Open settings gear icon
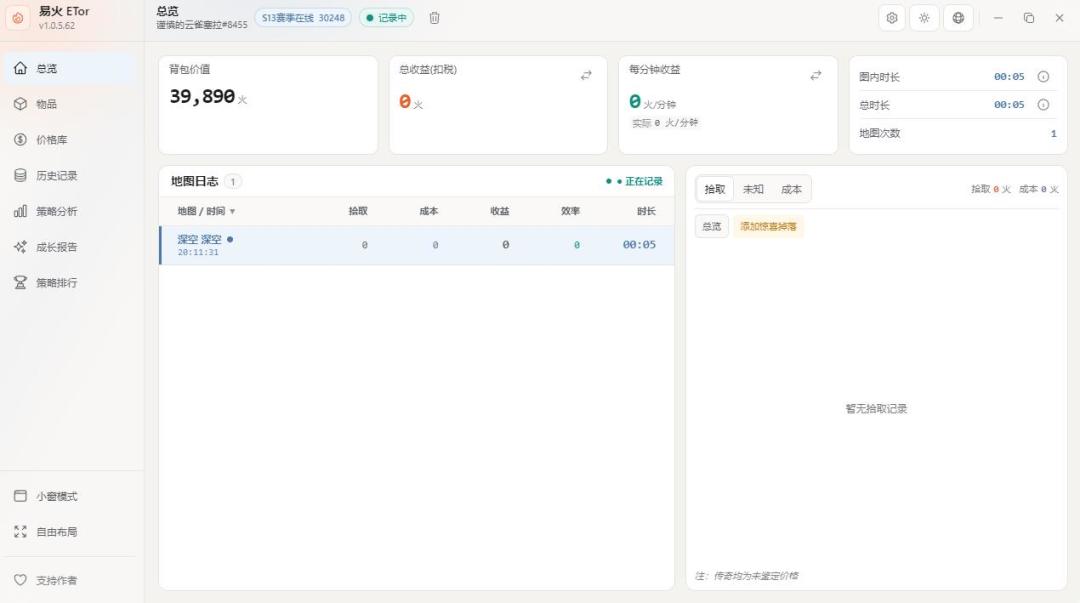The width and height of the screenshot is (1080, 603). [892, 18]
